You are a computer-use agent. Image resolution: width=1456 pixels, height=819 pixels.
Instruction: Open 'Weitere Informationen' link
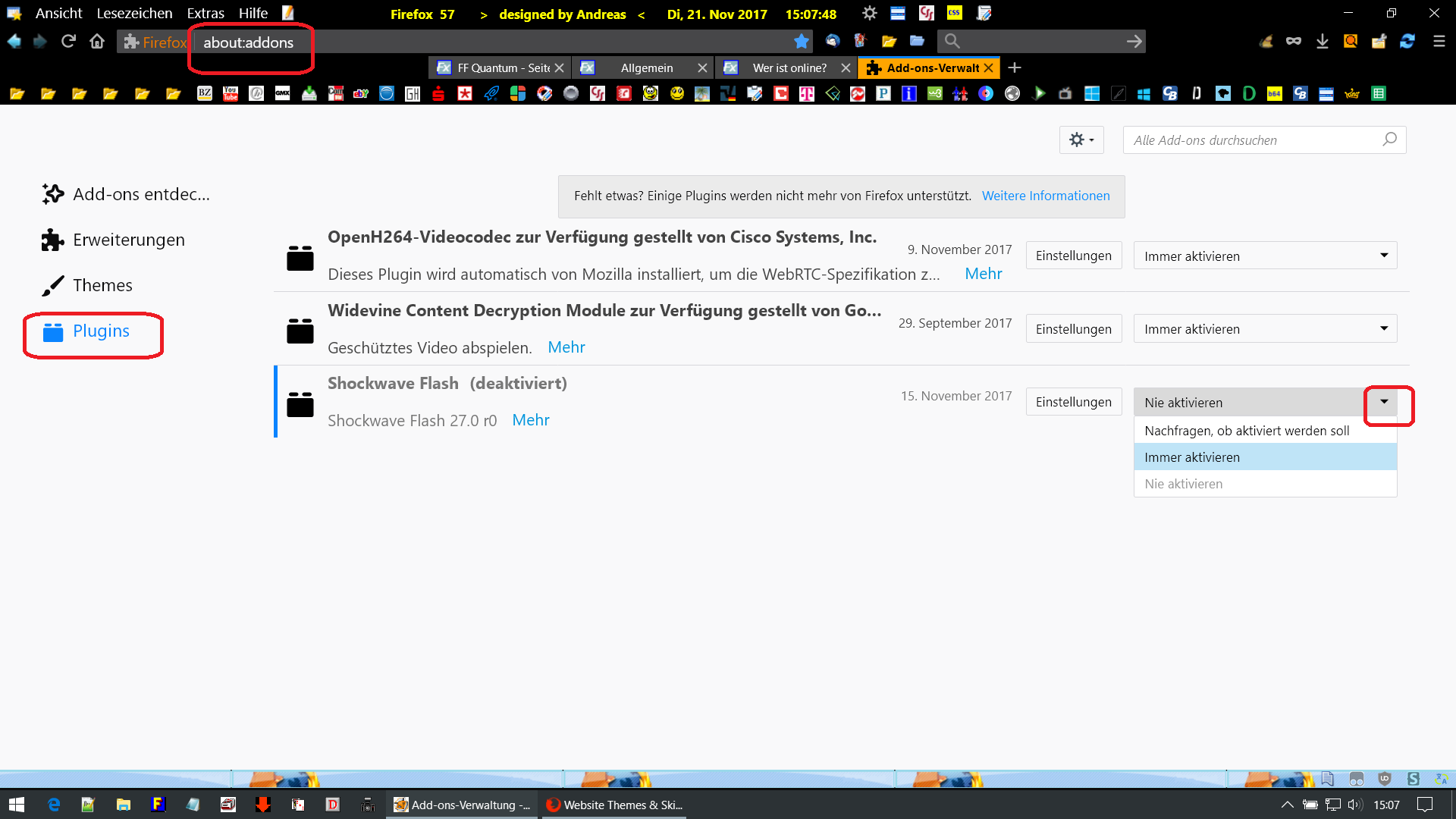(1045, 196)
